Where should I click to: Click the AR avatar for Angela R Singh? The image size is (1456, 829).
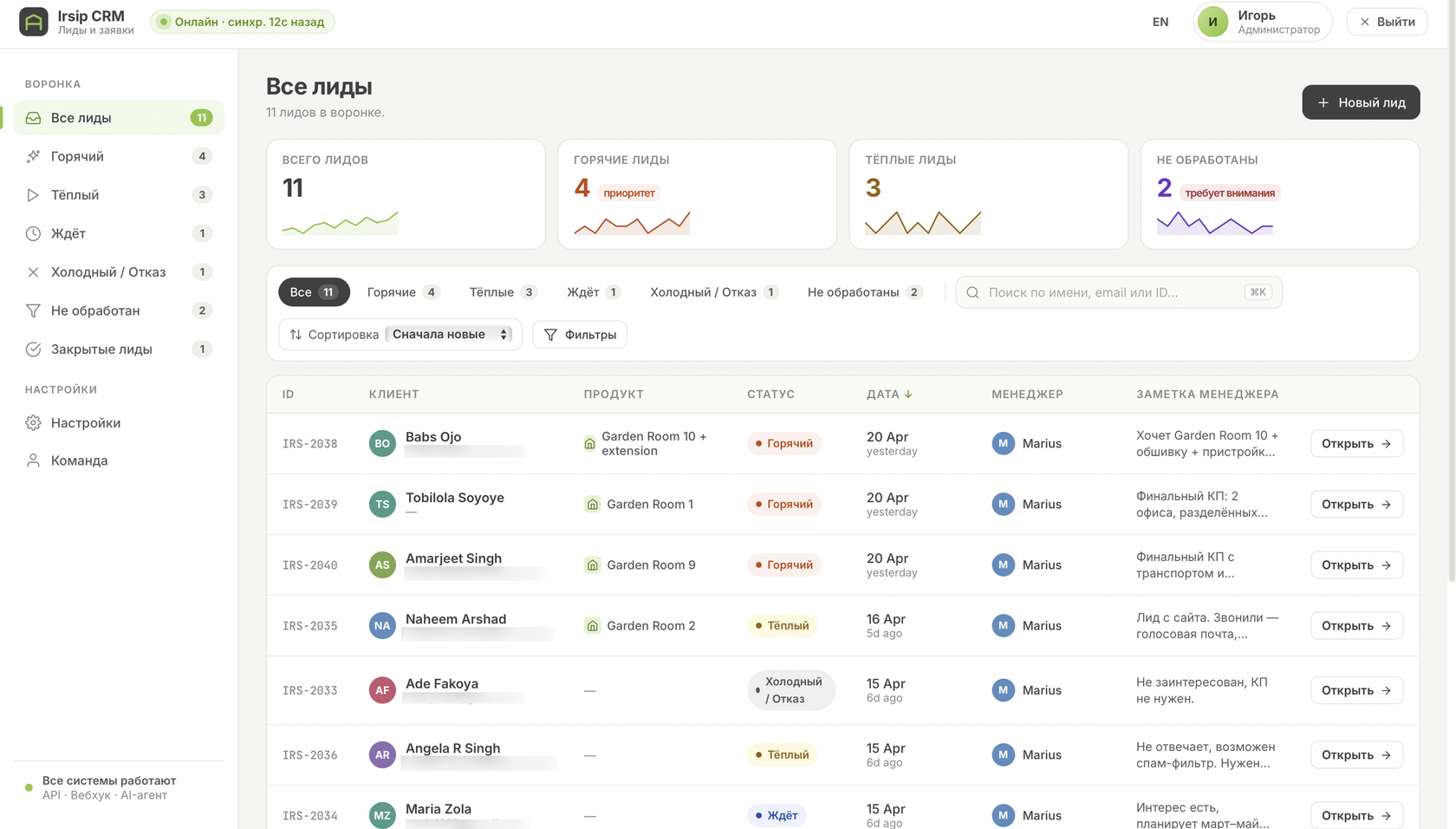(x=382, y=755)
